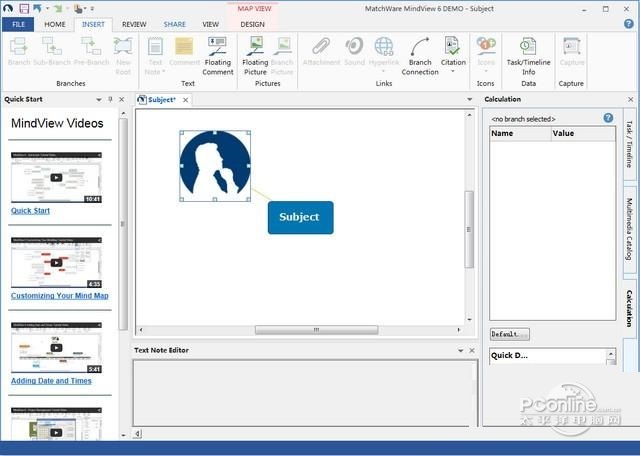Click the Hyperlink globe icon
640x456 pixels.
[384, 47]
